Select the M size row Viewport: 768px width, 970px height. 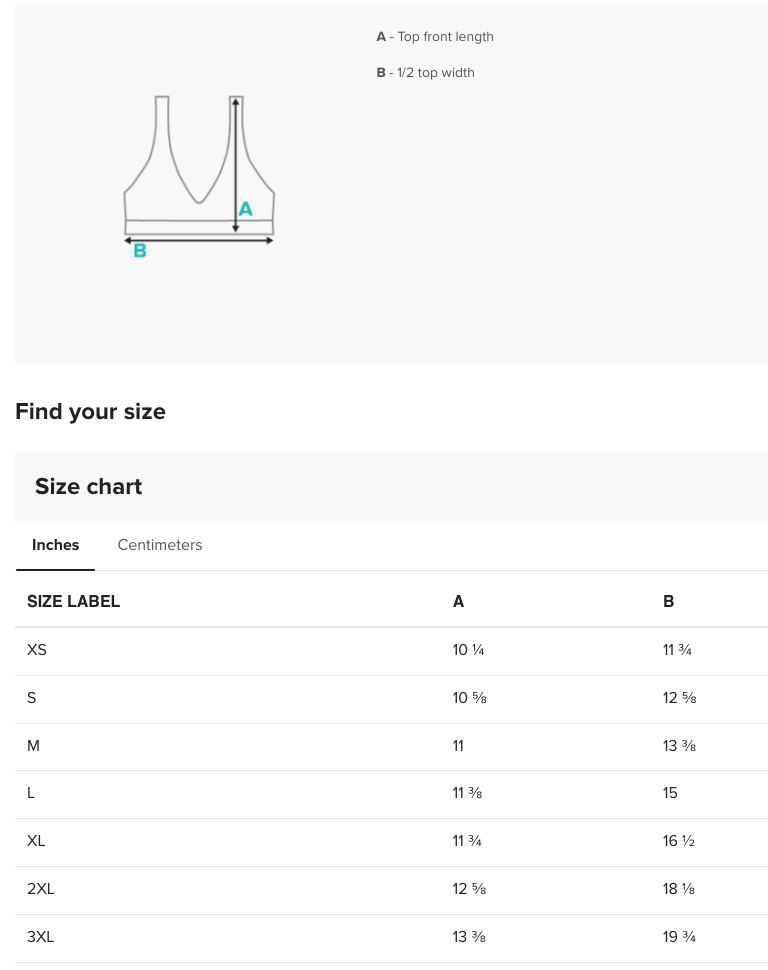click(33, 746)
